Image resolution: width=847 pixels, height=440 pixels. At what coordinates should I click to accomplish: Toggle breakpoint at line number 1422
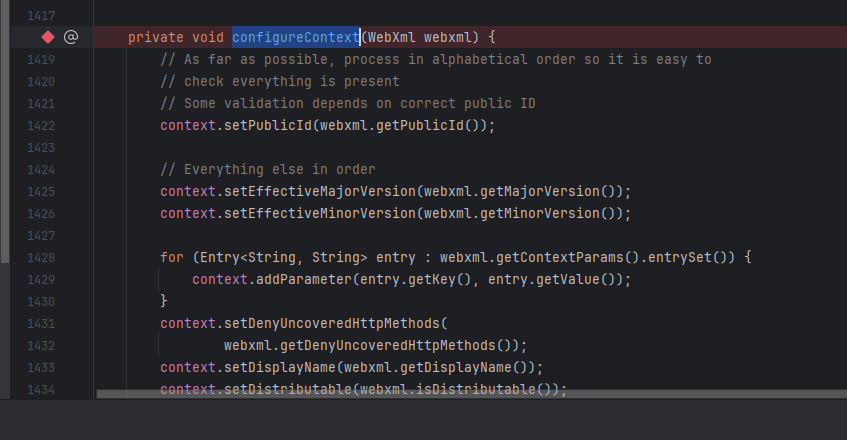(41, 125)
